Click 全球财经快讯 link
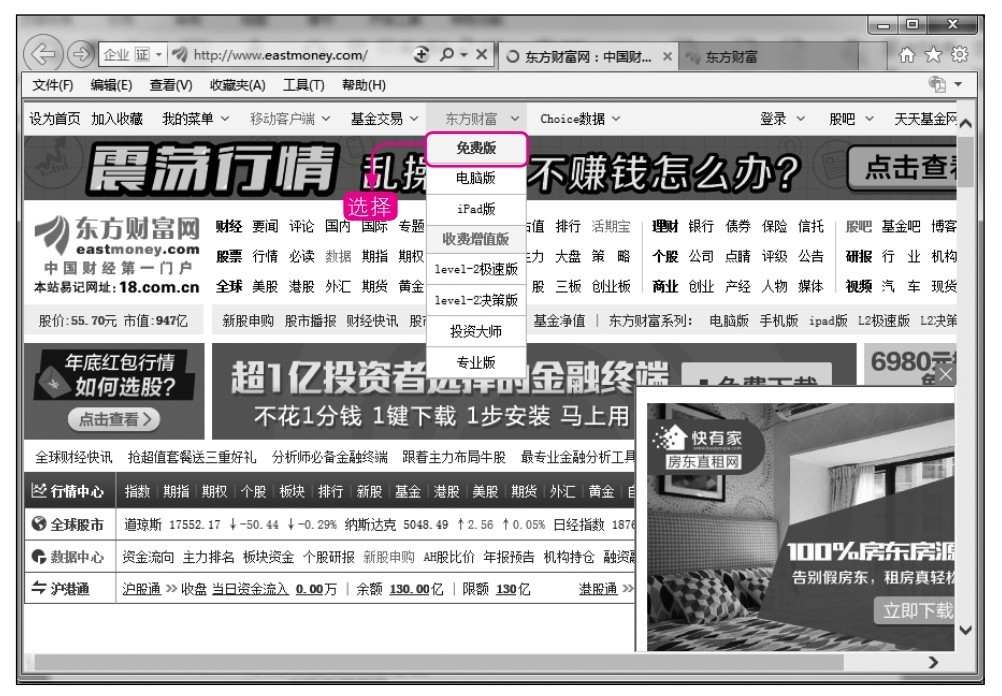 [73, 458]
